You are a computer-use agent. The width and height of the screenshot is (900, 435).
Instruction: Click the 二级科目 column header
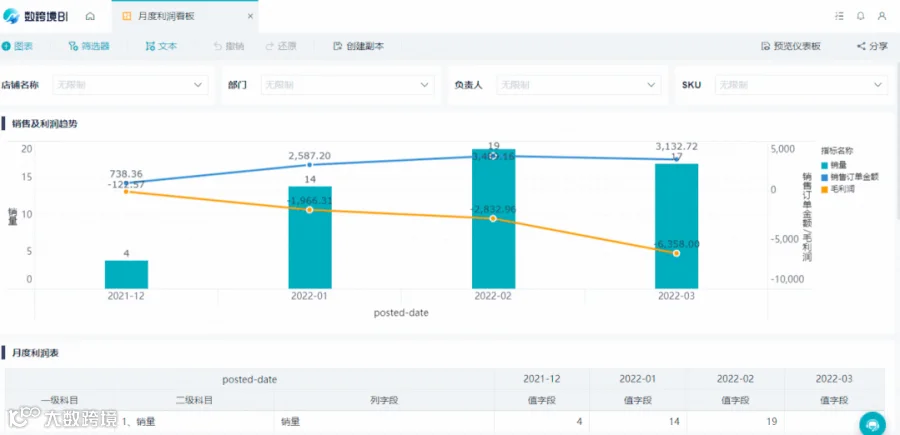click(x=194, y=401)
